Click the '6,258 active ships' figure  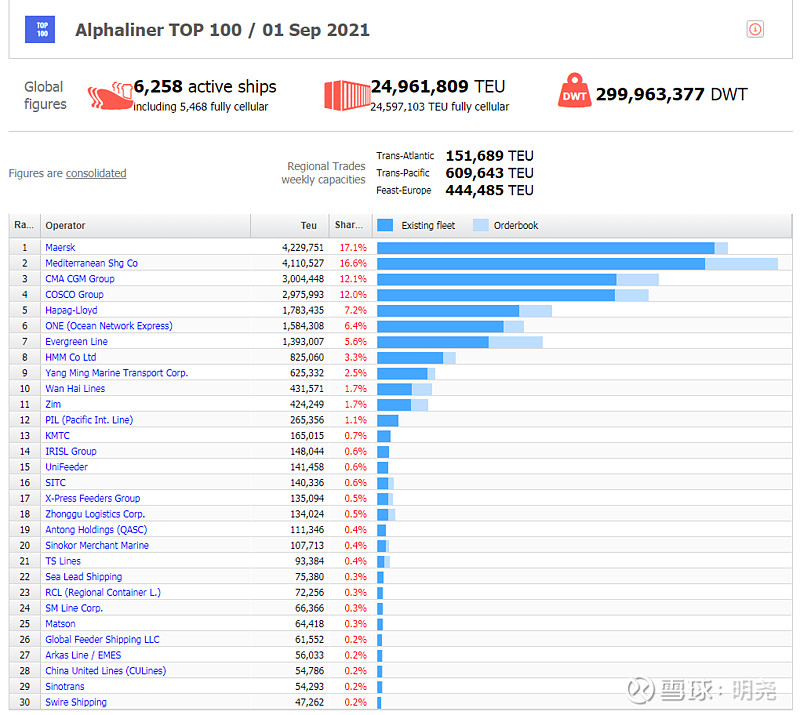(x=205, y=87)
